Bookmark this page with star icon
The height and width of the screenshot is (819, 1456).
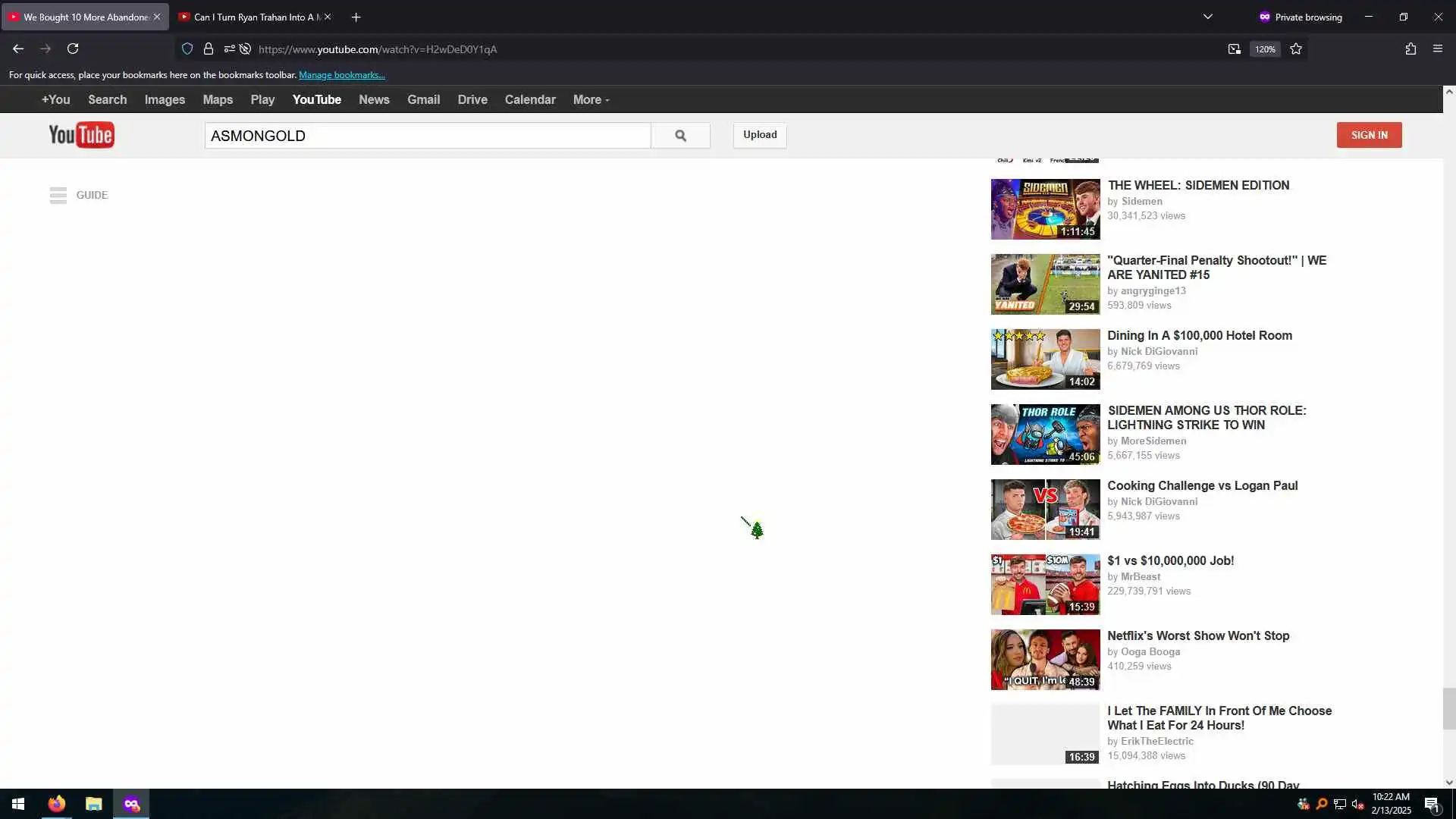(x=1296, y=49)
